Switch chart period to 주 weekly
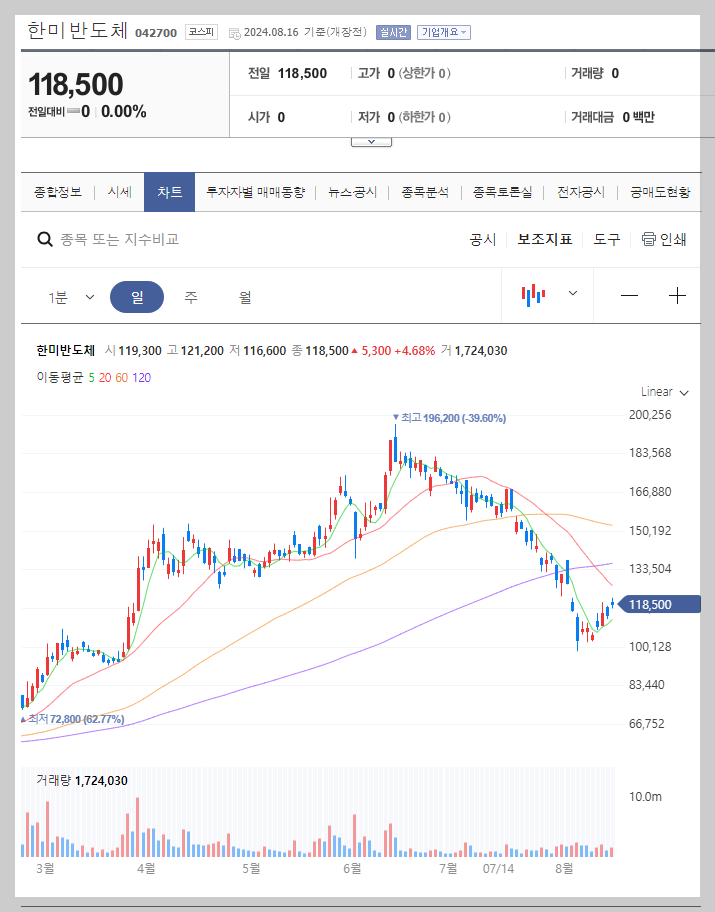 (190, 296)
